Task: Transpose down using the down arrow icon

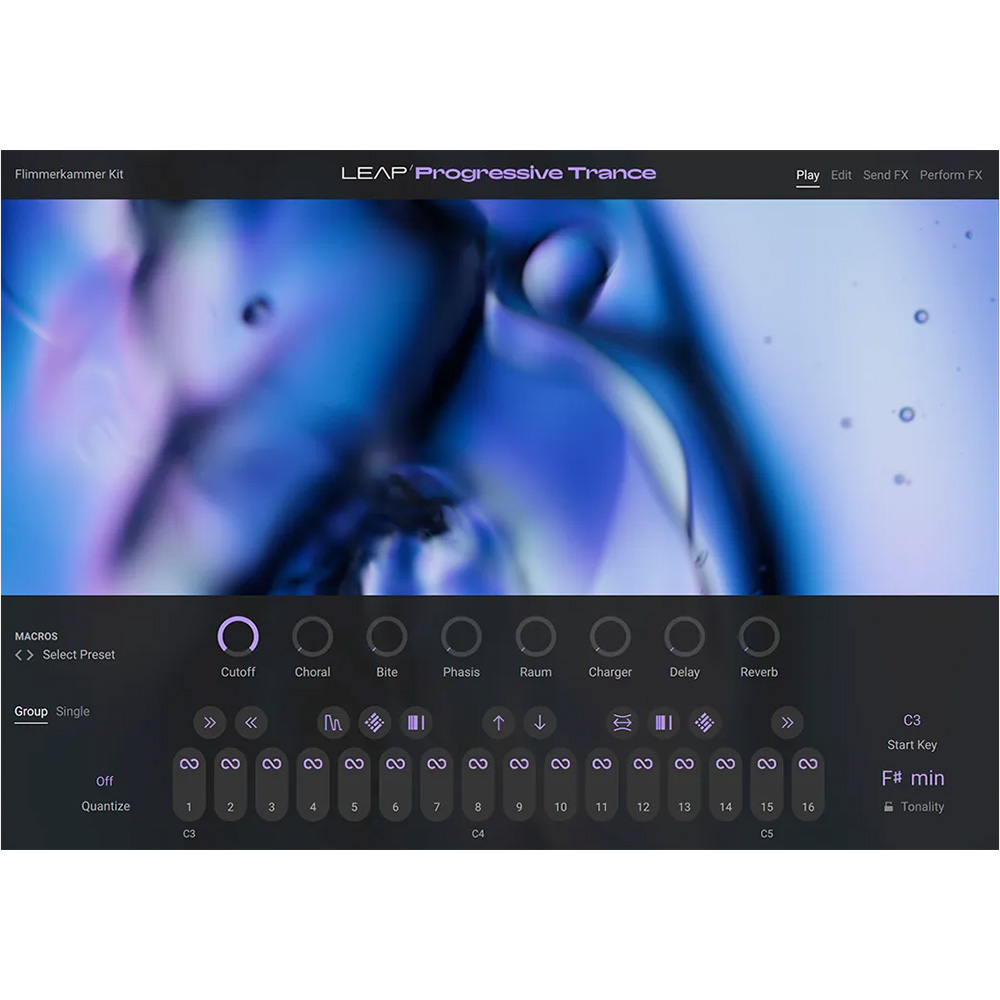Action: (x=540, y=723)
